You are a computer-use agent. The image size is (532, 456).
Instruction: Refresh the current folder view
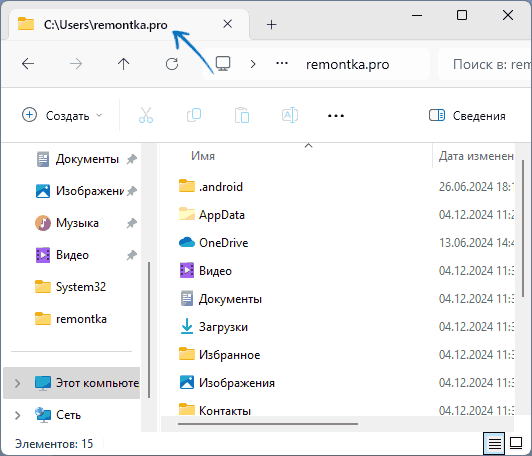[x=172, y=64]
